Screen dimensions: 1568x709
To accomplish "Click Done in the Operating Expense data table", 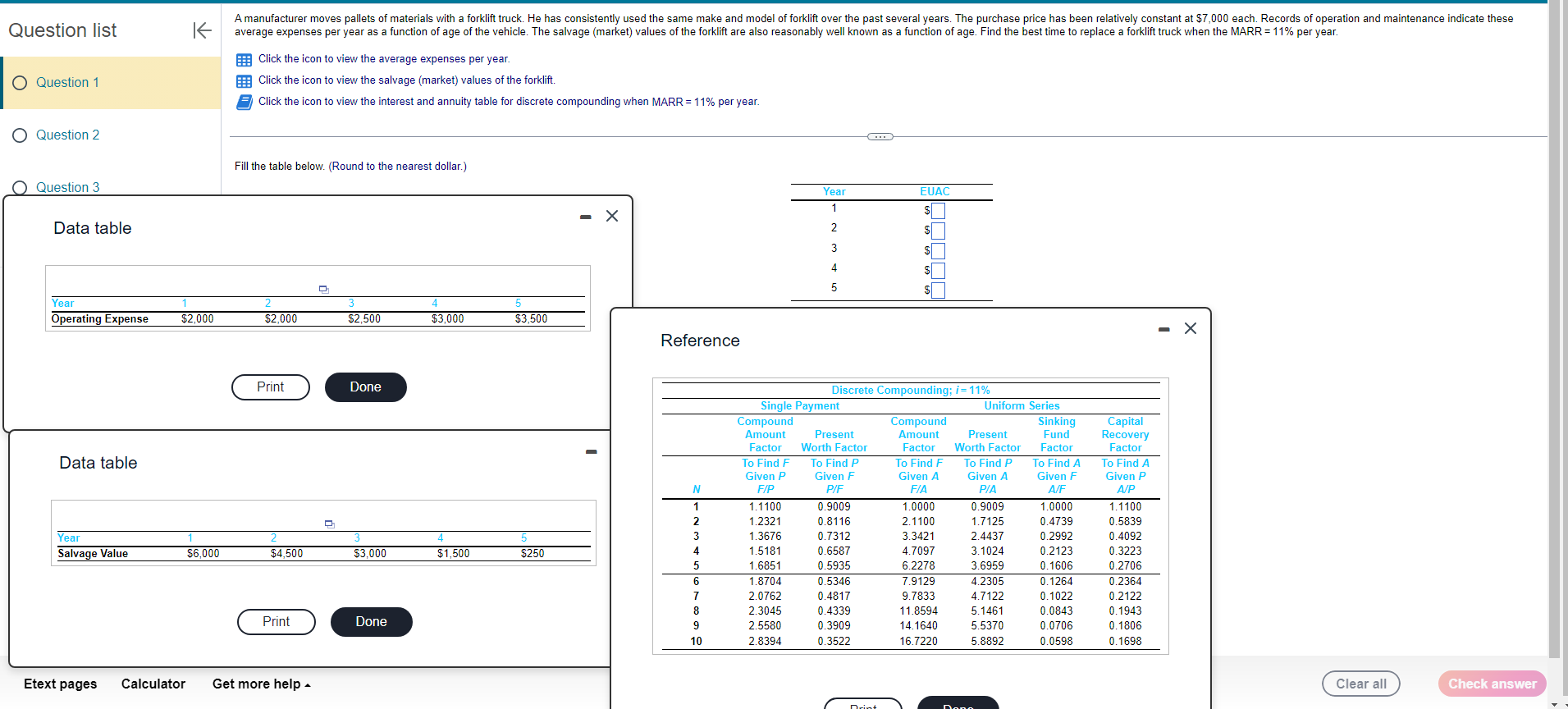I will [x=366, y=387].
